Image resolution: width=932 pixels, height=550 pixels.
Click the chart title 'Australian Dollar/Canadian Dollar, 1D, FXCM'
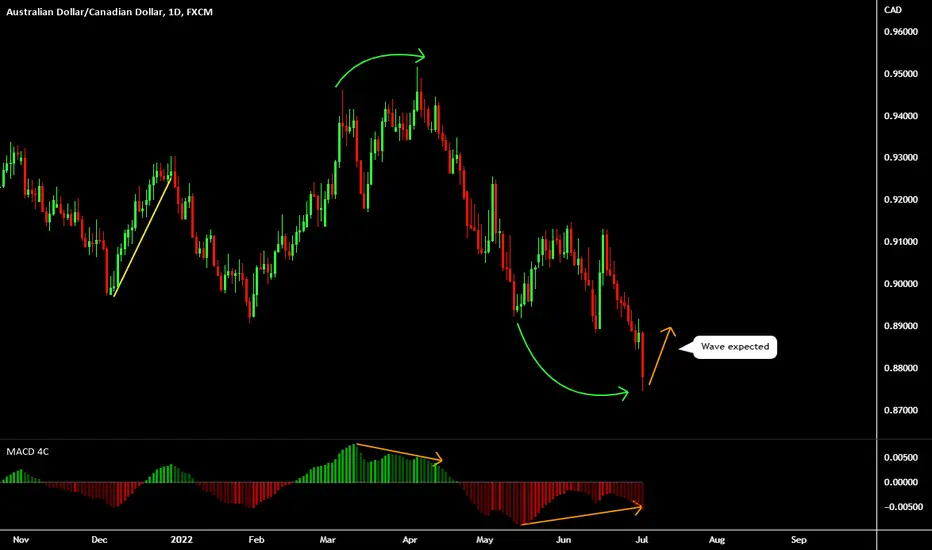109,12
